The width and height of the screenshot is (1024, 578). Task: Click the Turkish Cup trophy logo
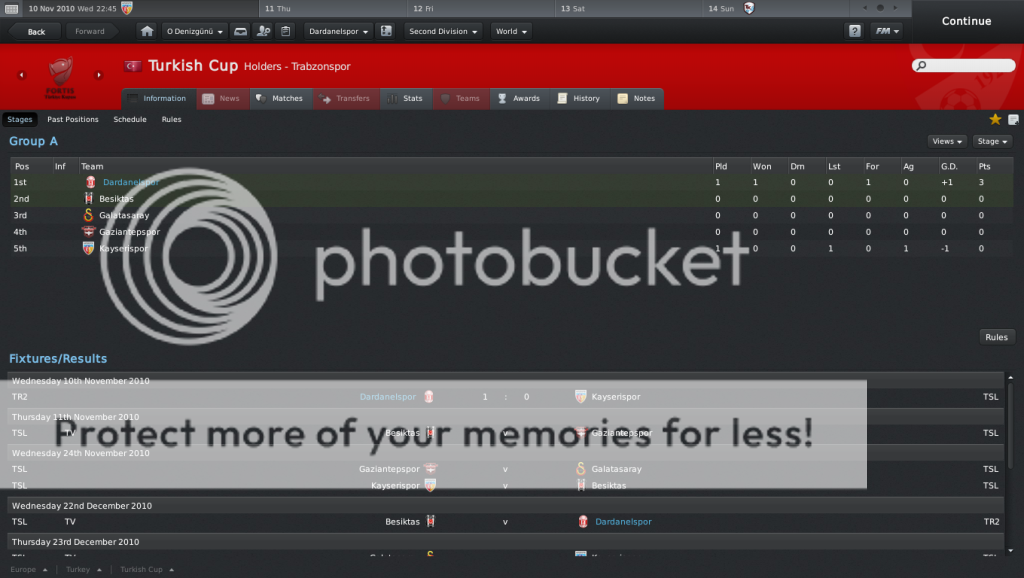(x=60, y=77)
